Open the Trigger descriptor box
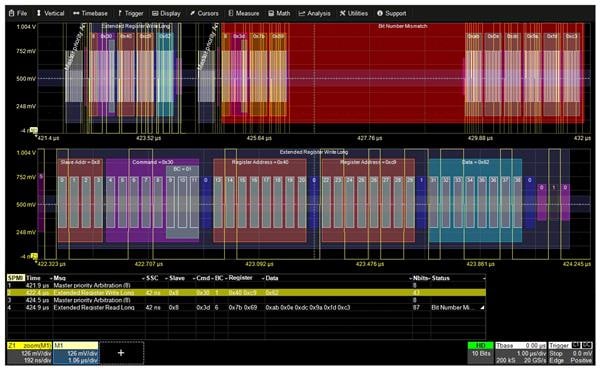 (571, 353)
